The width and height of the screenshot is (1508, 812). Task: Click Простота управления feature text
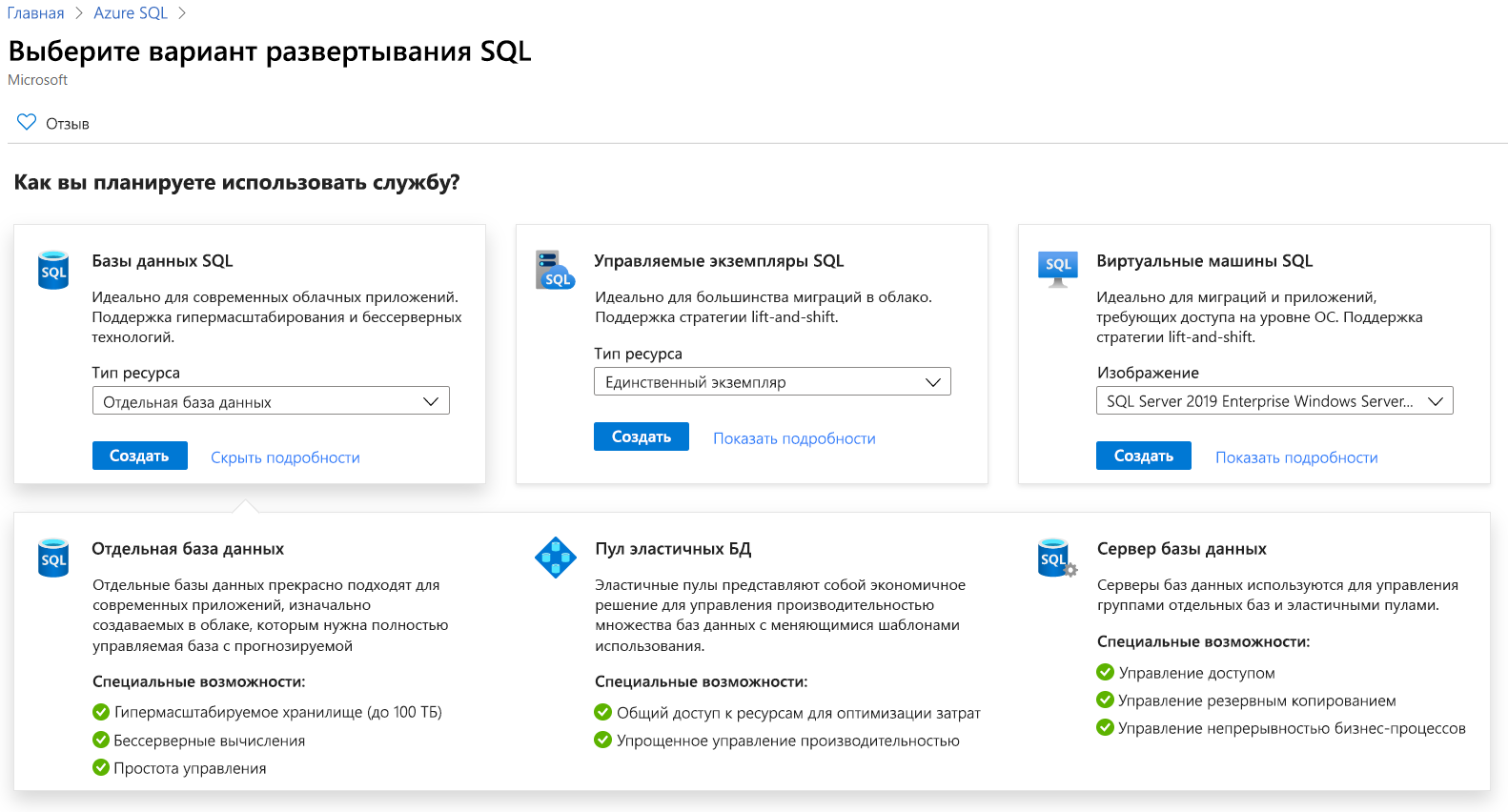tap(190, 768)
